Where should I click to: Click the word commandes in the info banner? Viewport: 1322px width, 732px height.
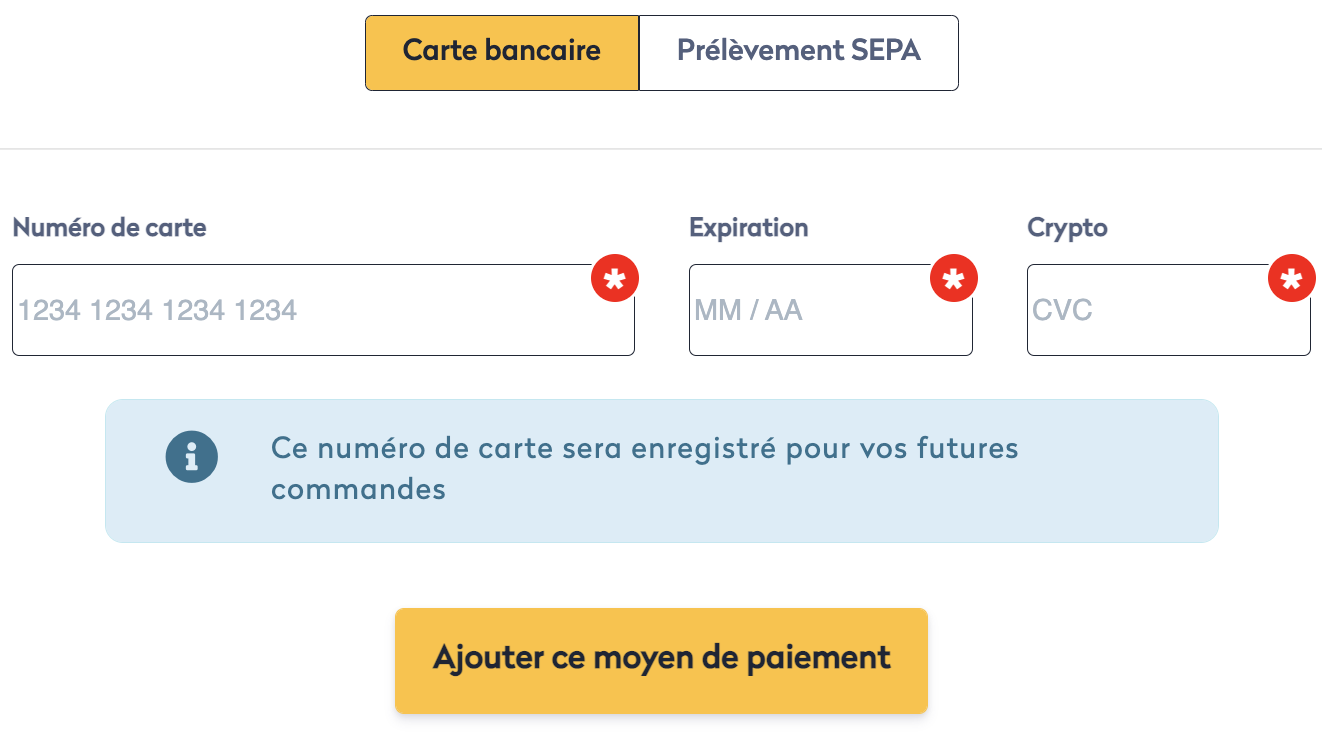(358, 490)
